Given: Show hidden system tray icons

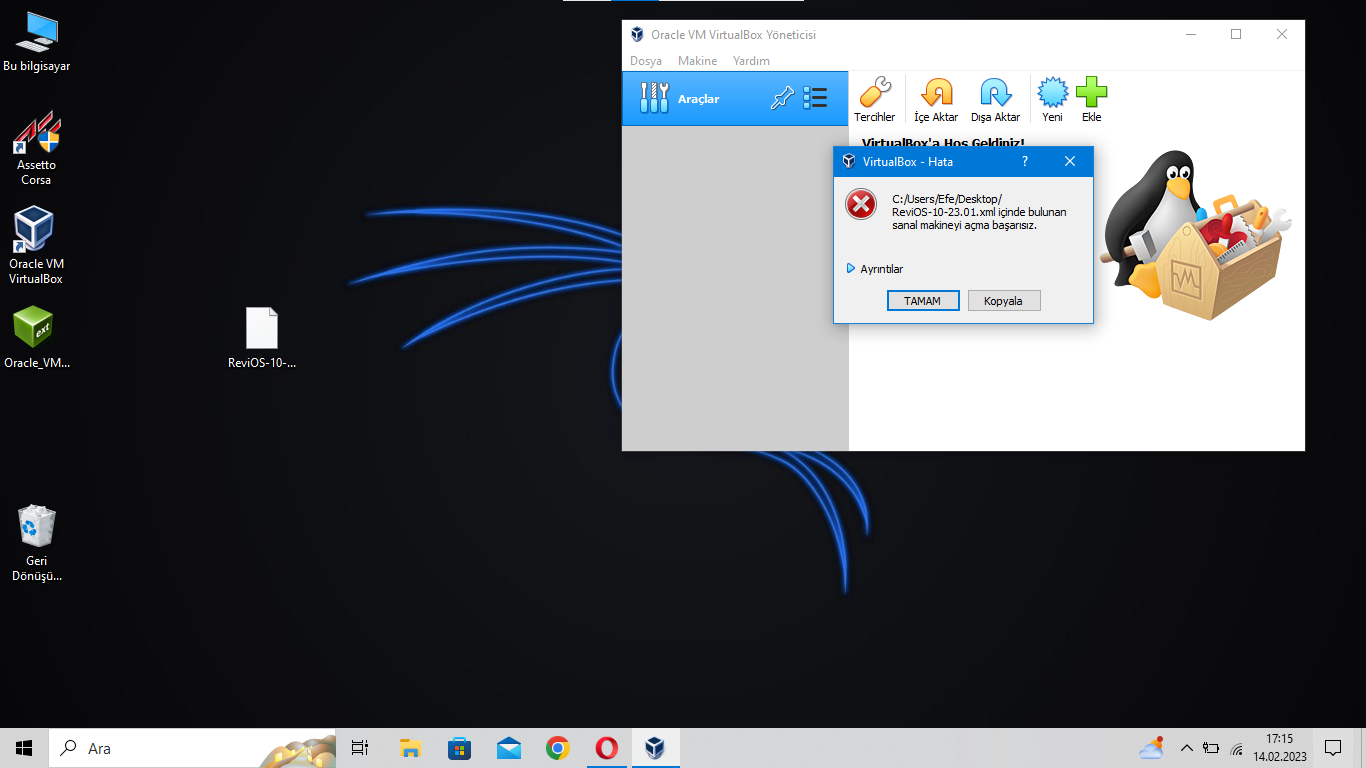Looking at the screenshot, I should tap(1187, 748).
